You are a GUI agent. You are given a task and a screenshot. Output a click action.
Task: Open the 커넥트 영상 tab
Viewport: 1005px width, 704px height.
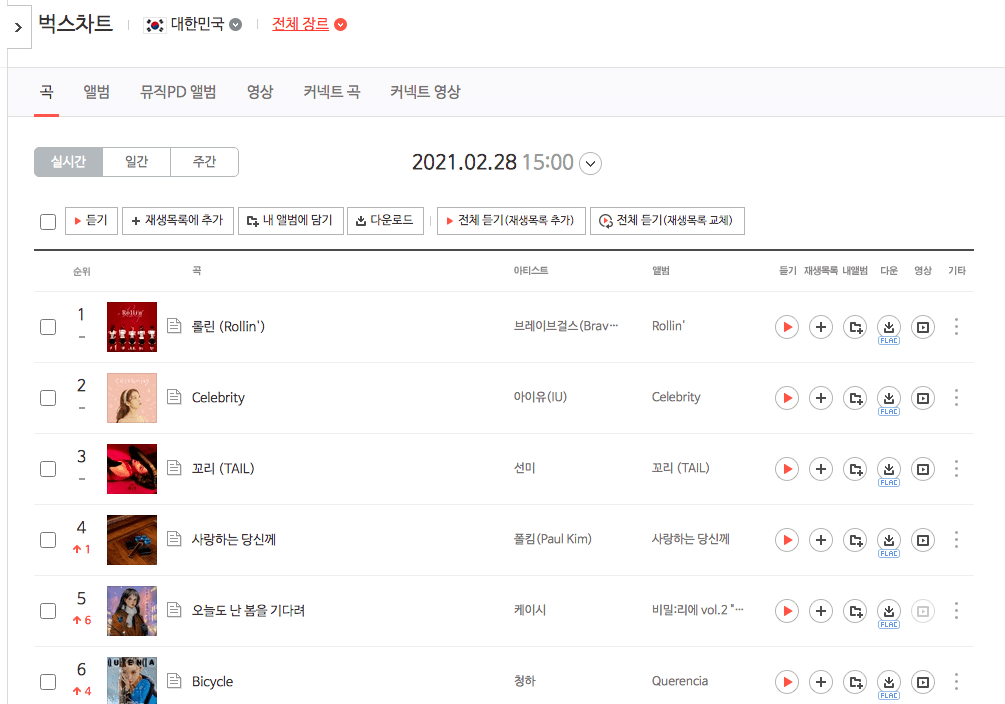click(425, 92)
